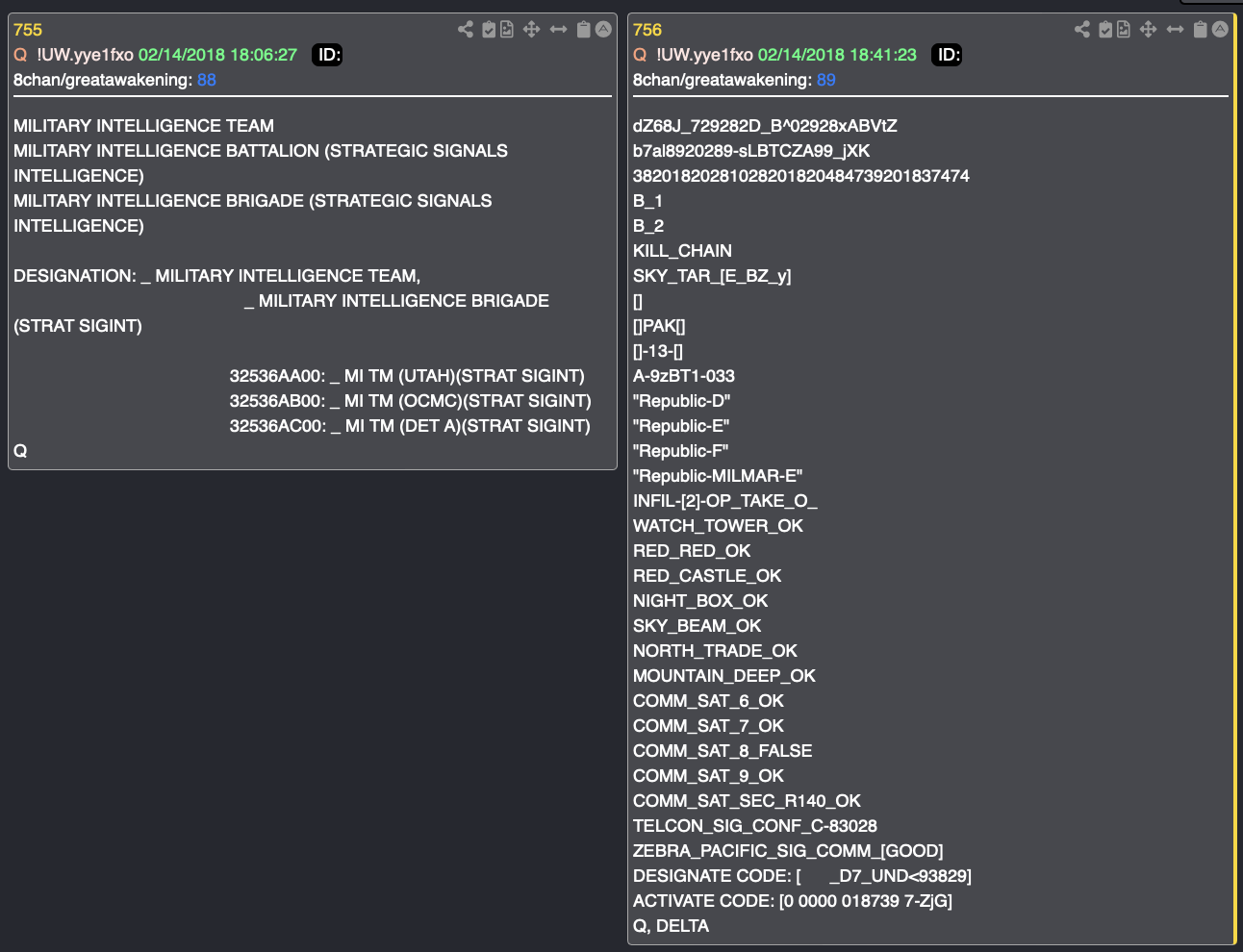Click tripcode !UW.yye1fxo on post 756
The image size is (1243, 952).
[705, 55]
